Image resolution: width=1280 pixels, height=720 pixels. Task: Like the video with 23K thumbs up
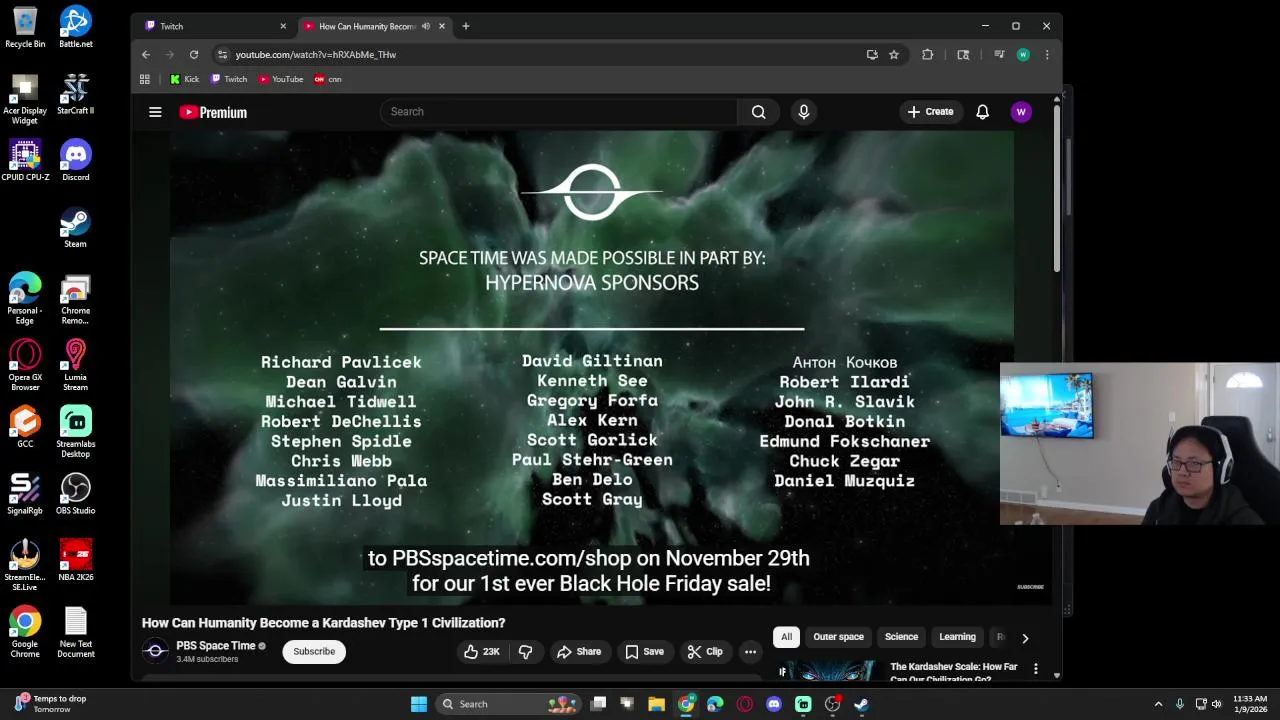[482, 652]
